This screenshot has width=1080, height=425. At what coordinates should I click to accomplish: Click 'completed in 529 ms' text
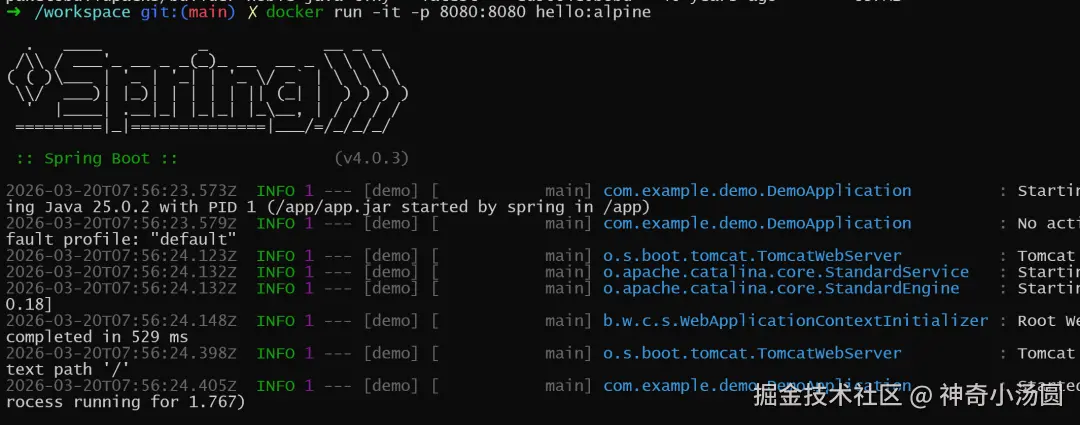[97, 337]
